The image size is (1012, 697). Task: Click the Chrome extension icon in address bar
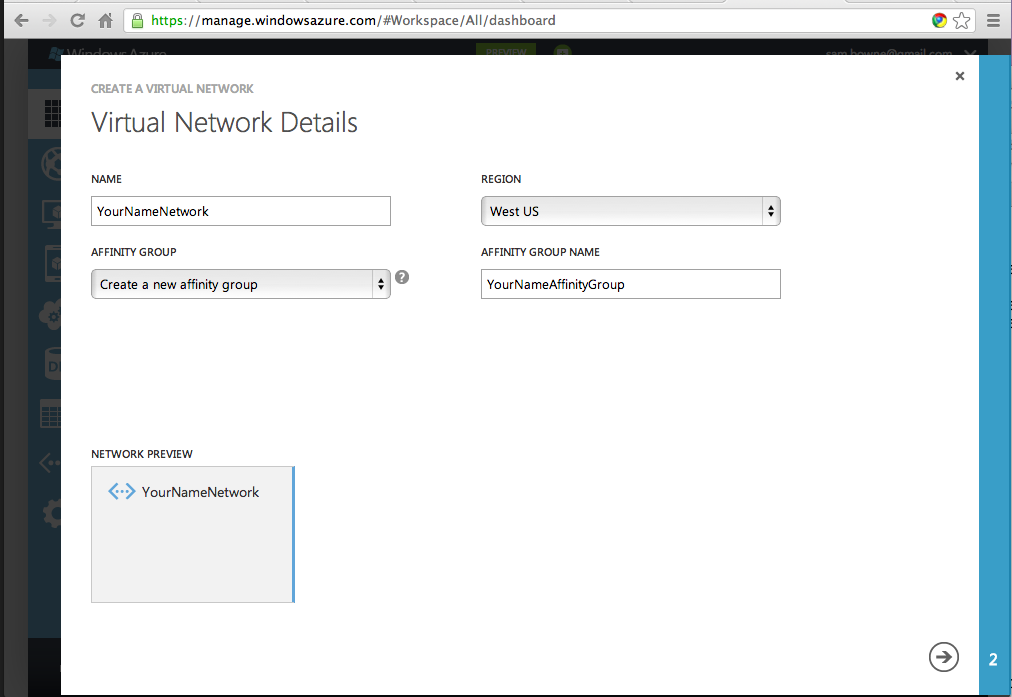coord(939,21)
